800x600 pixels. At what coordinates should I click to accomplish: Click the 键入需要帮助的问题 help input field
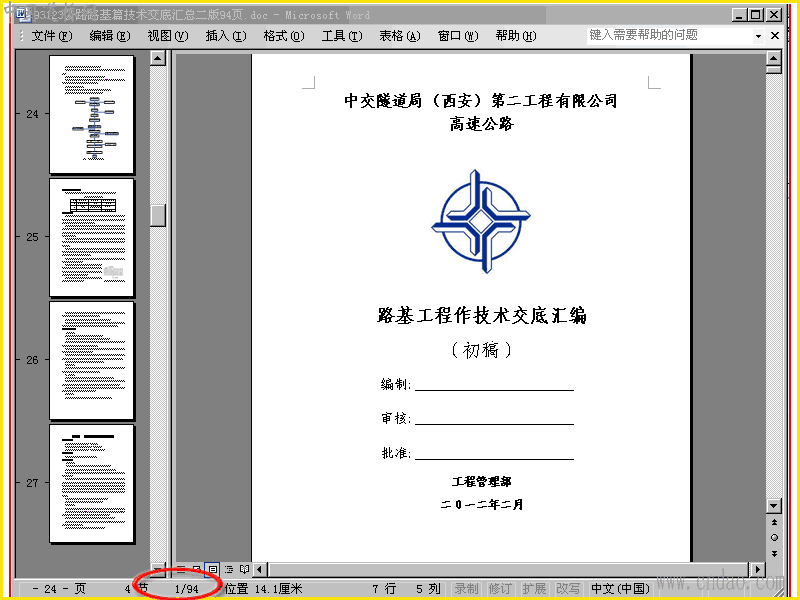[x=669, y=35]
